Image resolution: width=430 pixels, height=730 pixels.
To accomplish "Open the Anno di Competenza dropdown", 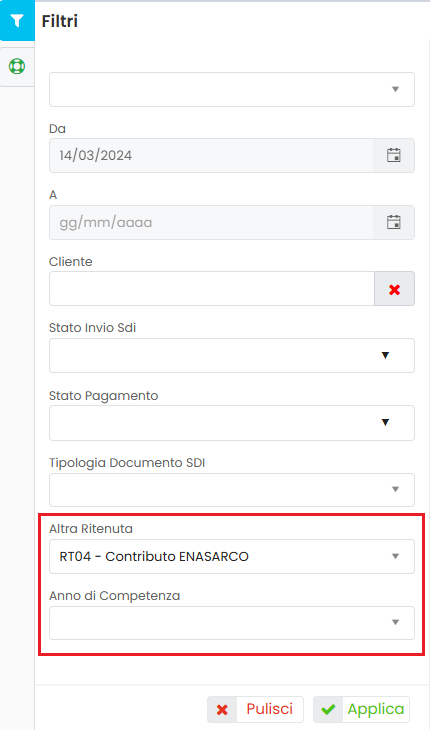I will [x=232, y=623].
